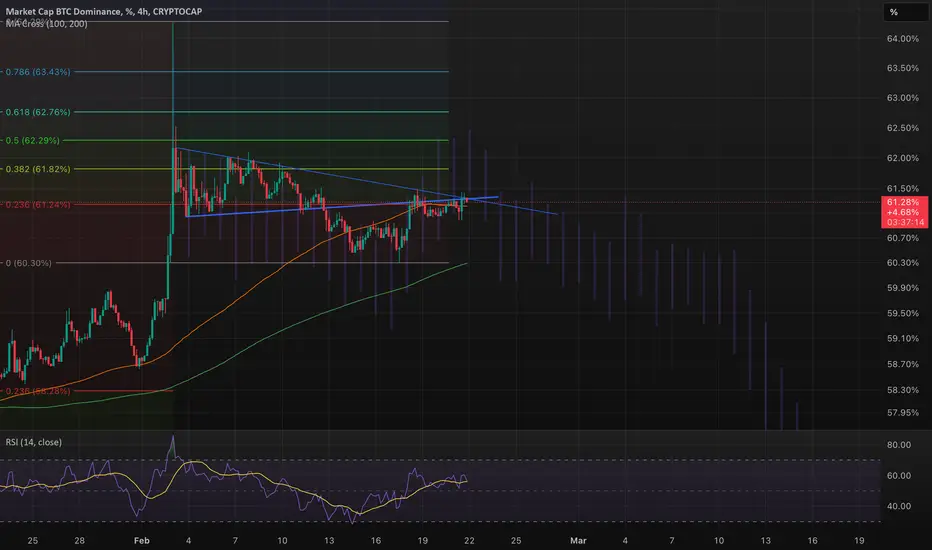Screen dimensions: 932x550
Task: Select the 0.236 (58.28%) red Fibonacci label
Action: point(38,391)
